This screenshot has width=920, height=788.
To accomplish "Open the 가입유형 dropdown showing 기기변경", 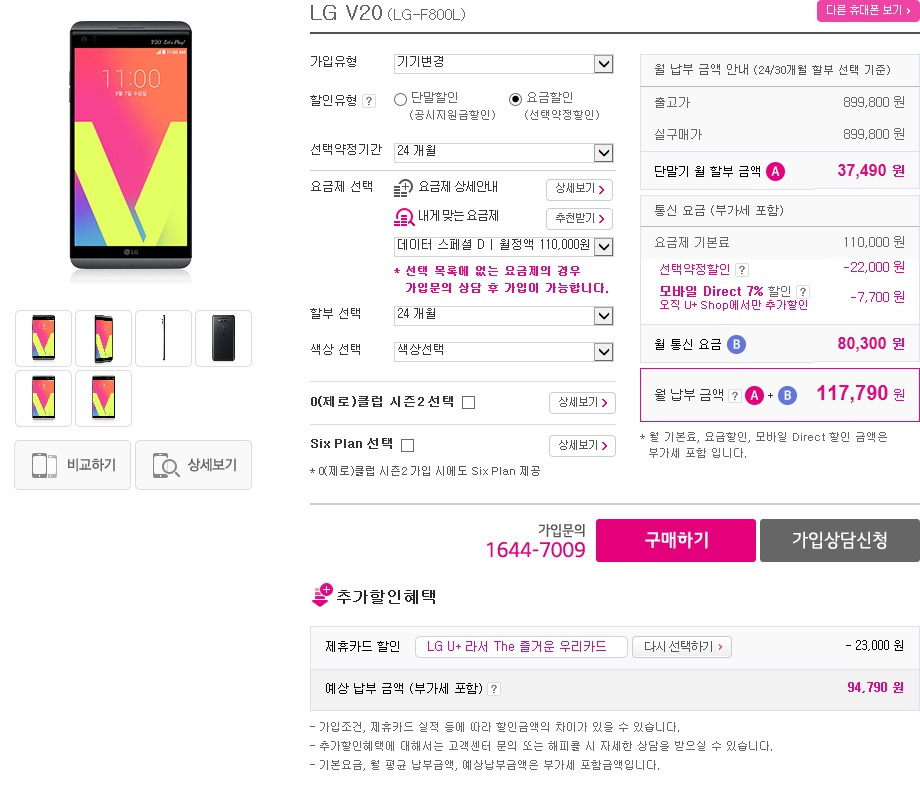I will 503,63.
